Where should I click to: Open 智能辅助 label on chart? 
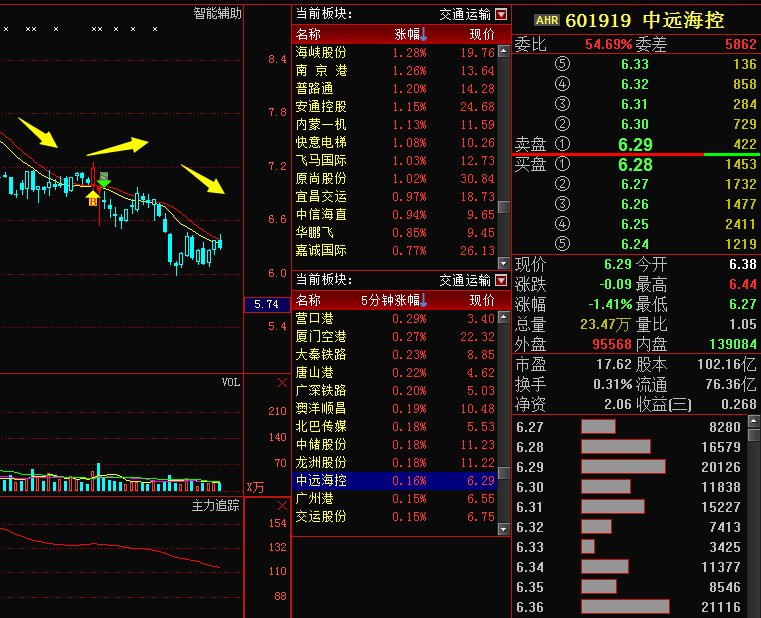pyautogui.click(x=217, y=13)
